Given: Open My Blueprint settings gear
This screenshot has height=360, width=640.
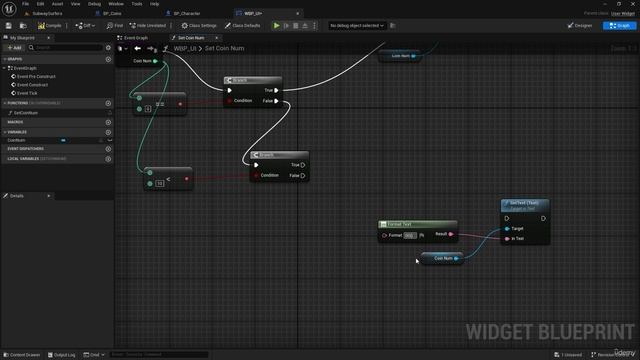Looking at the screenshot, I should pyautogui.click(x=108, y=48).
